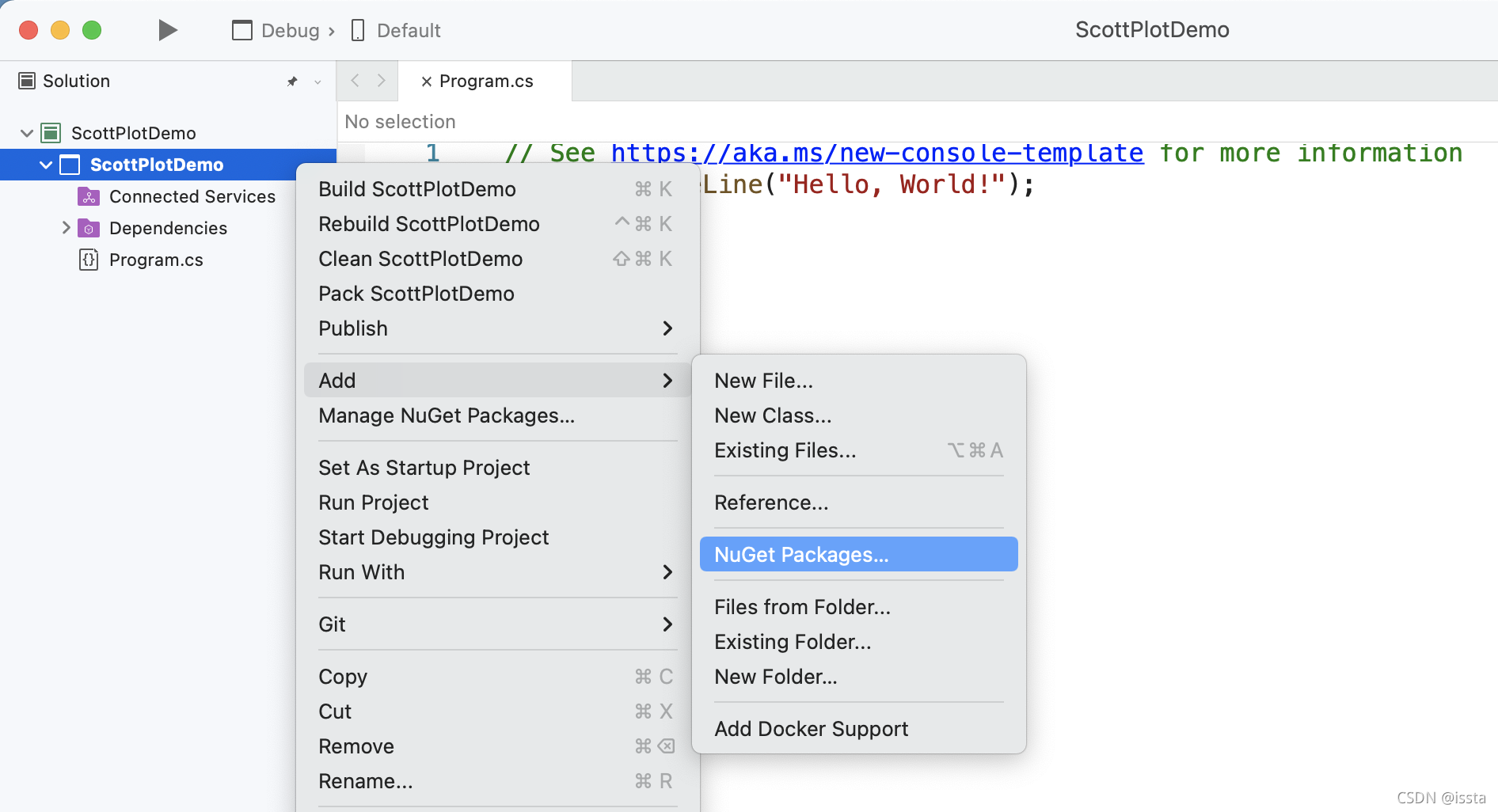Choose Run Project
The width and height of the screenshot is (1498, 812).
pyautogui.click(x=497, y=503)
